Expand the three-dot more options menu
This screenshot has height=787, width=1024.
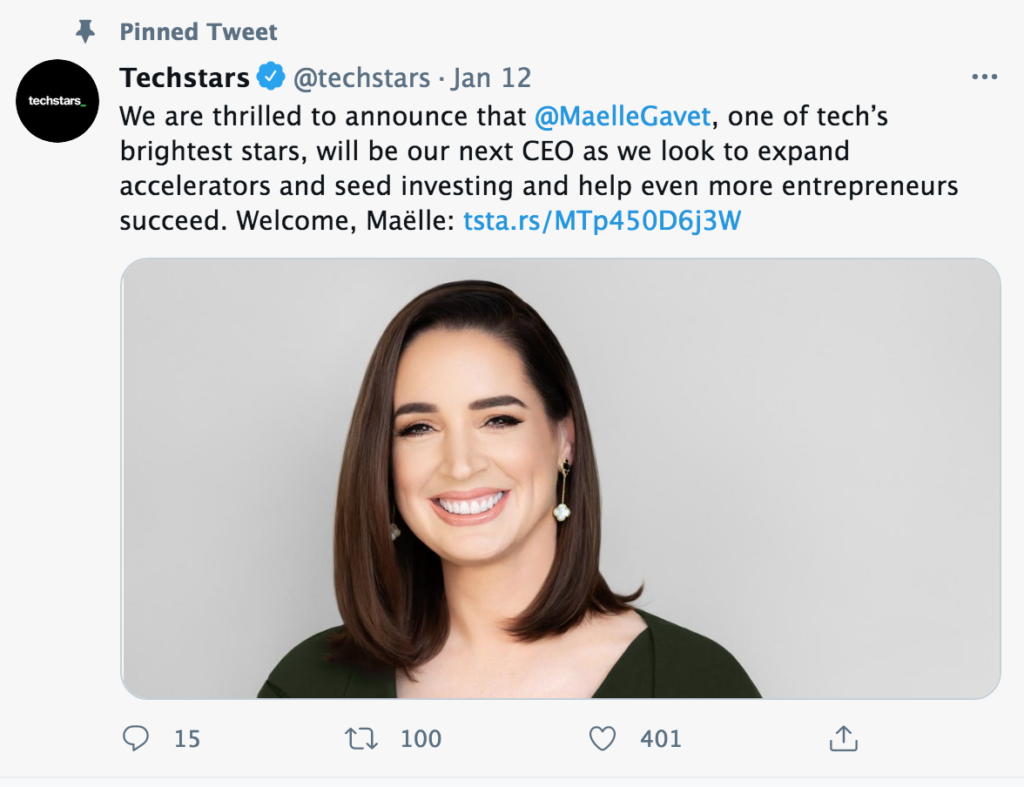[x=984, y=77]
